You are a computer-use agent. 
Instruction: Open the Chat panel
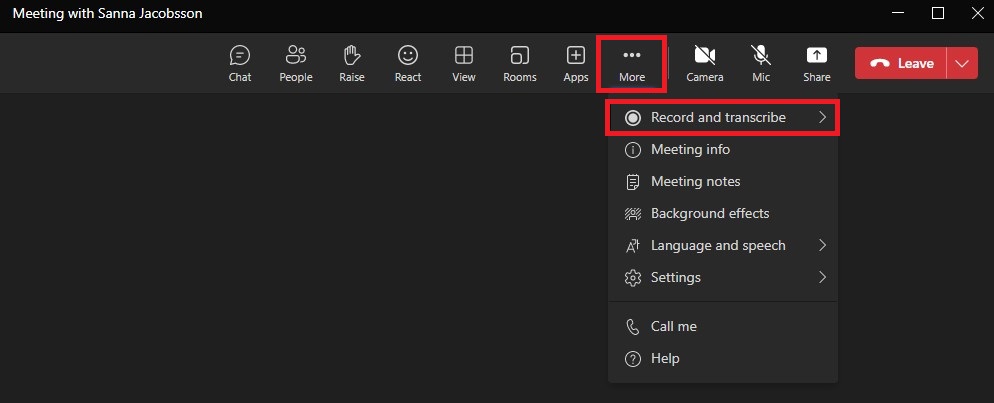coord(240,63)
